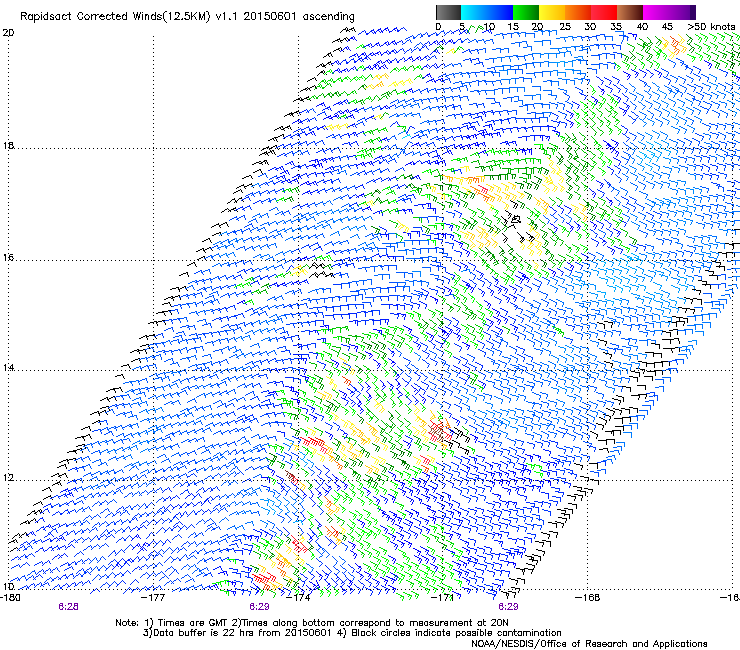The width and height of the screenshot is (740, 650).
Task: Click the brown 35-40 knots legend swatch
Action: point(630,12)
